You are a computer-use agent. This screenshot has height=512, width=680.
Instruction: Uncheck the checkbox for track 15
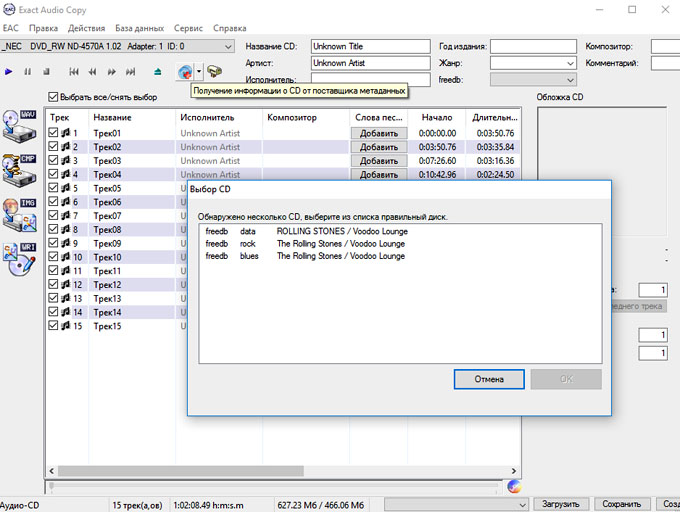(54, 326)
